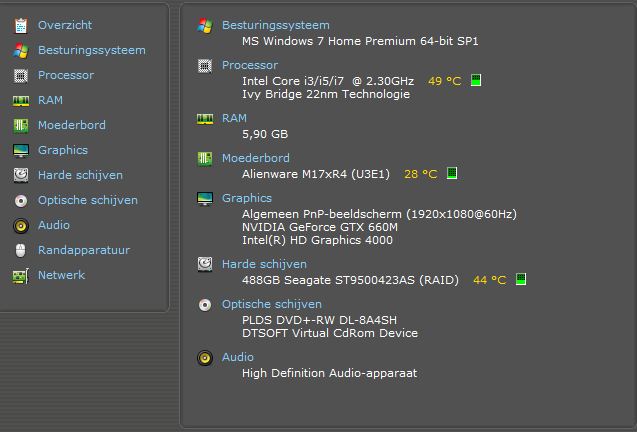Open the Harde schijven heading in summary
This screenshot has height=432, width=637.
[264, 264]
